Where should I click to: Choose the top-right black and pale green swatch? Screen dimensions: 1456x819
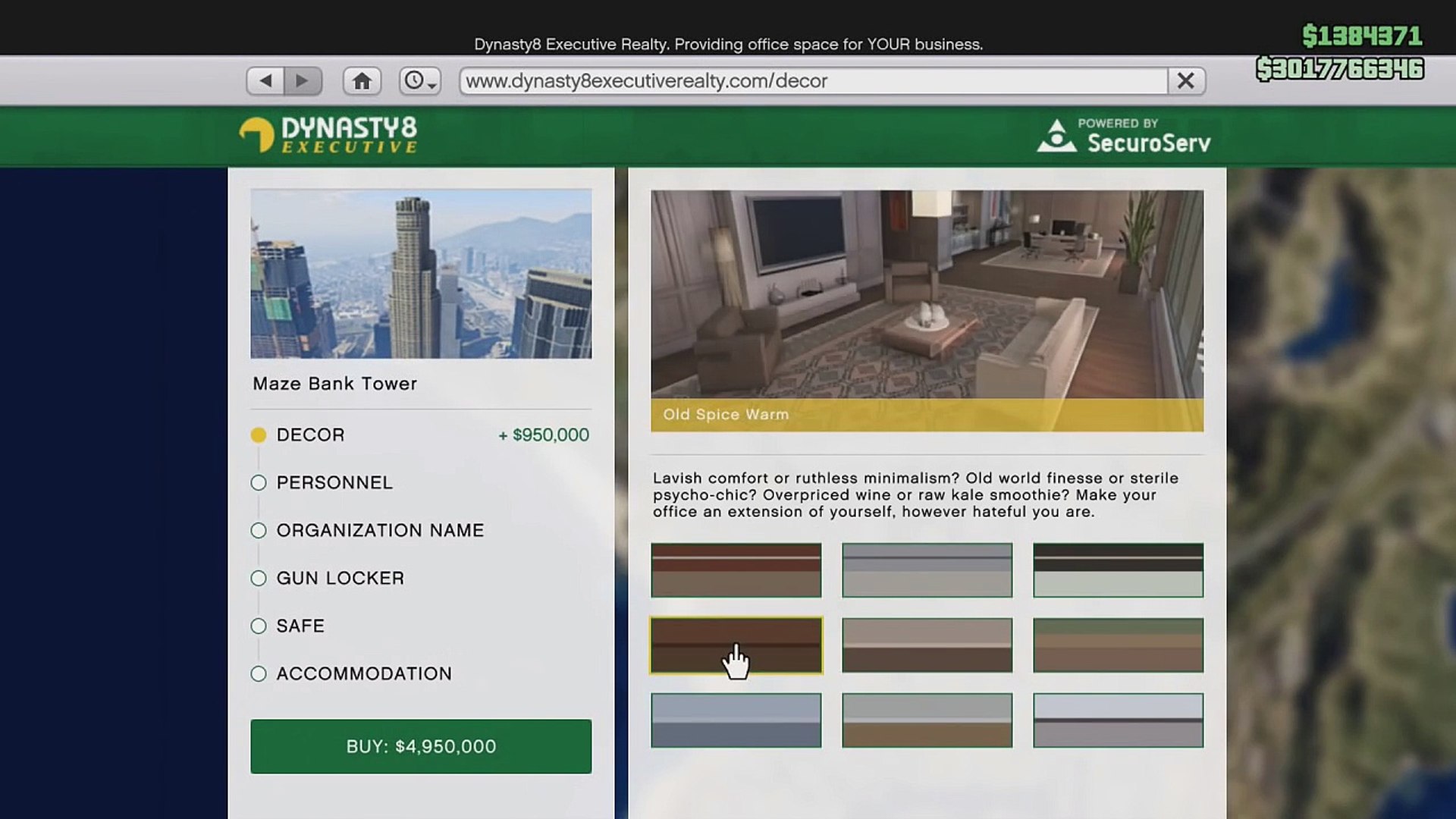1118,570
